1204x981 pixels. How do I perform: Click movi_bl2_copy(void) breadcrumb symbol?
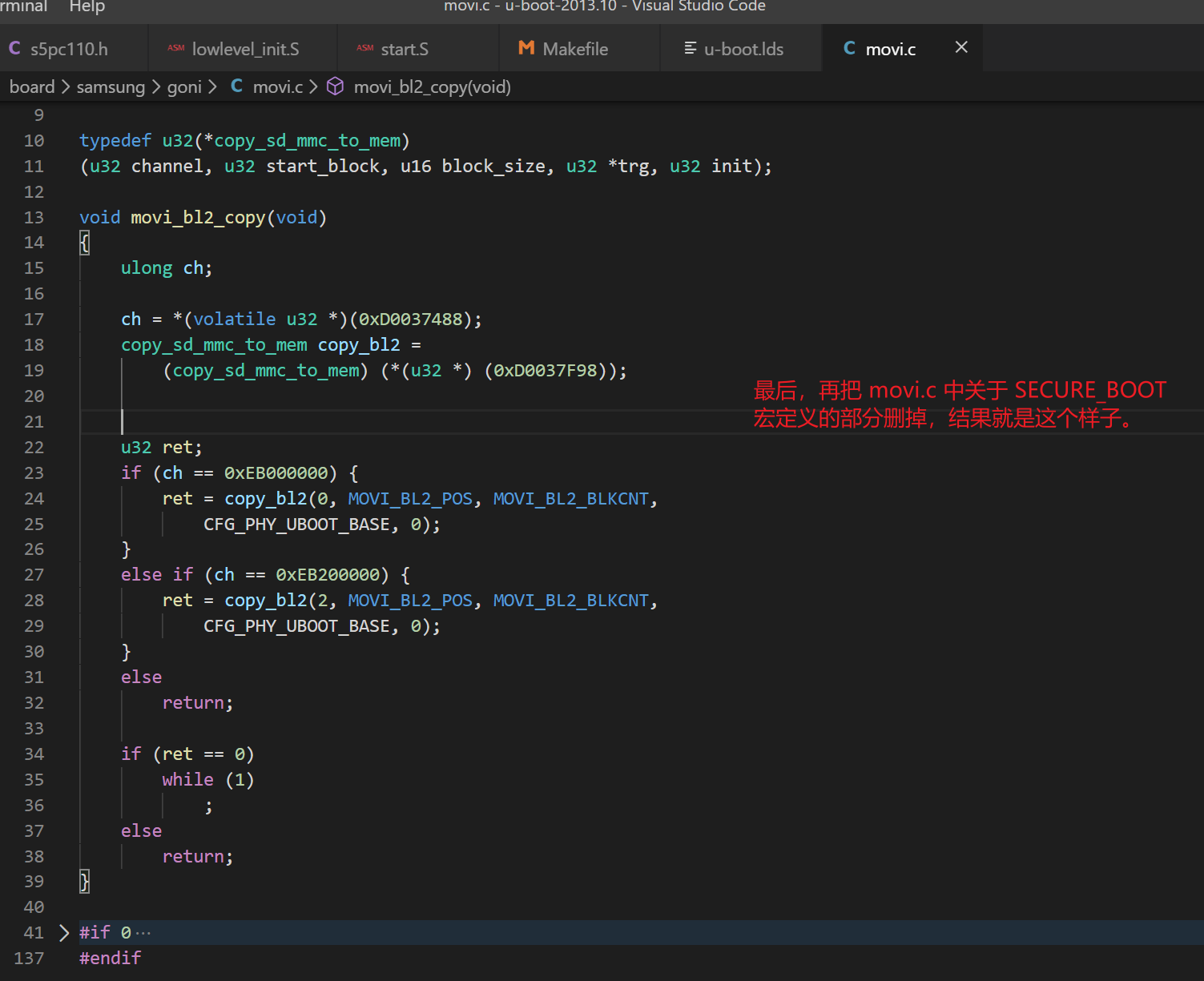pyautogui.click(x=433, y=86)
